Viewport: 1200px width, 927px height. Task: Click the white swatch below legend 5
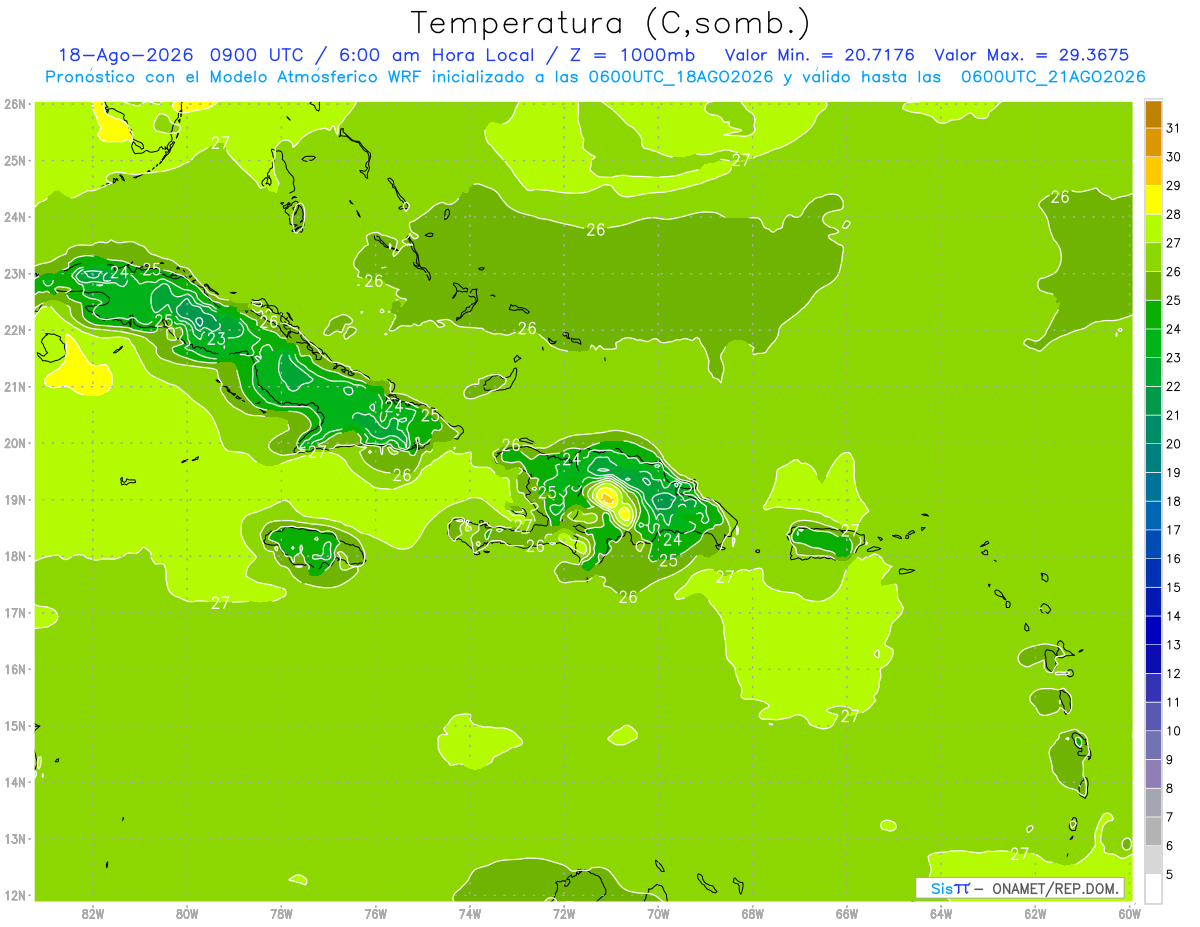click(1153, 888)
